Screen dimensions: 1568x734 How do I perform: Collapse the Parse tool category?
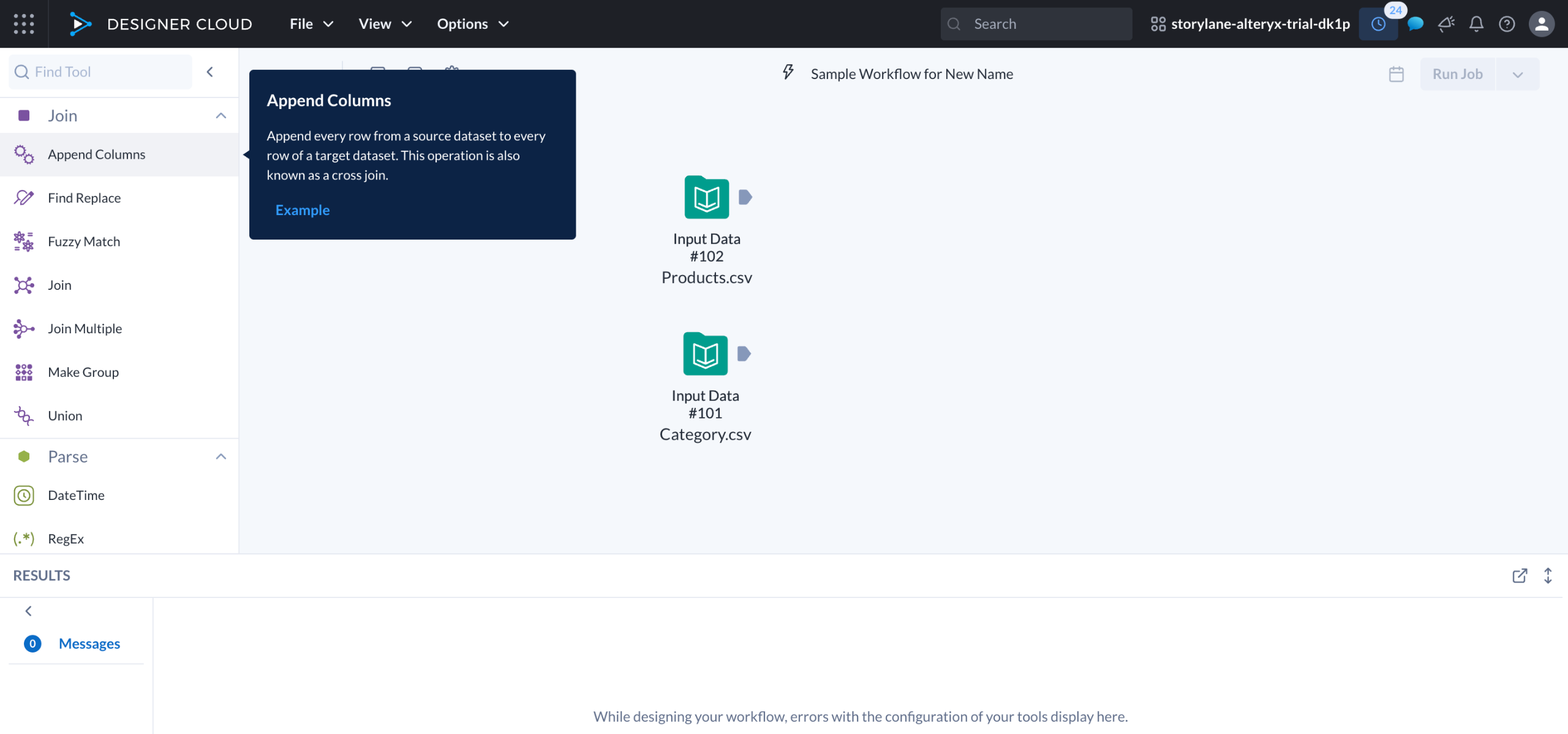pos(221,457)
